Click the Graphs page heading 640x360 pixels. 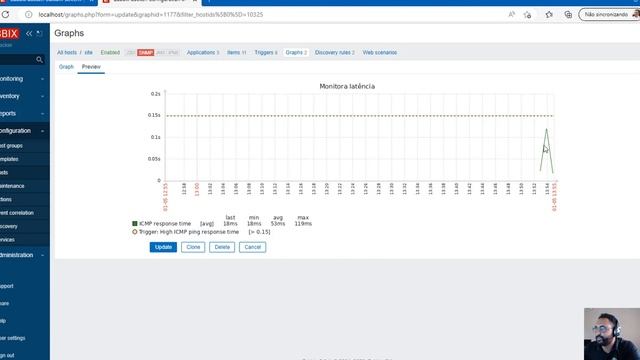(x=69, y=33)
